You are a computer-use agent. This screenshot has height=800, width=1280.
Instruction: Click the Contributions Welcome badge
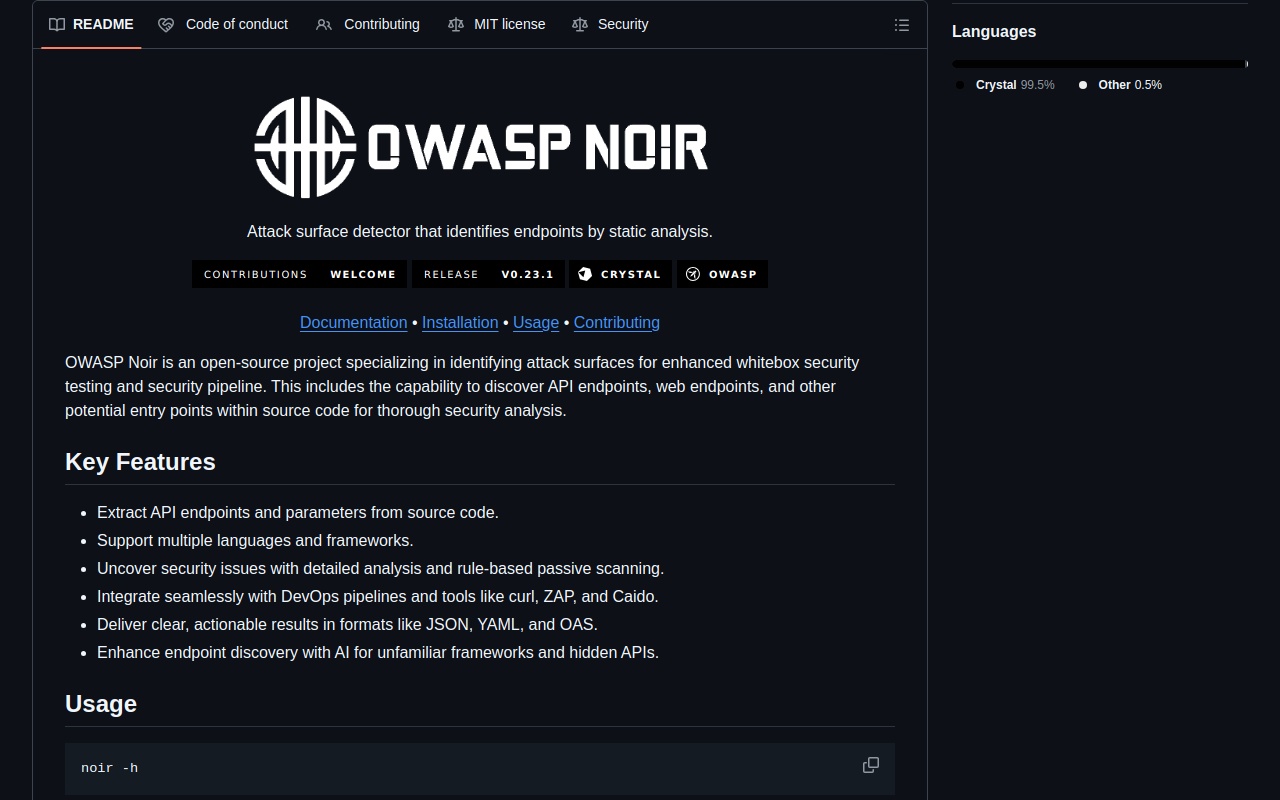[x=299, y=274]
